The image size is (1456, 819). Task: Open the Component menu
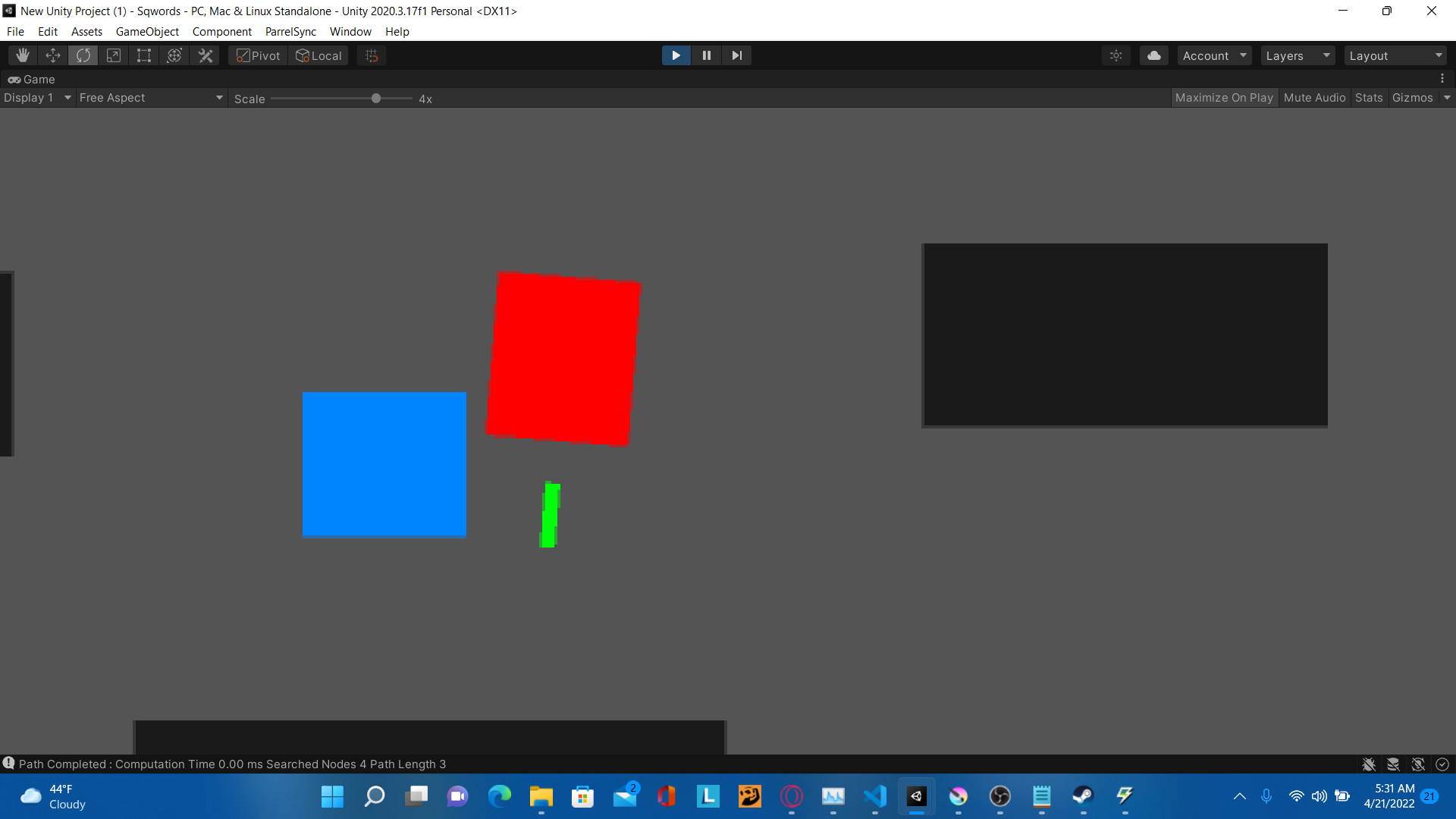[x=220, y=31]
